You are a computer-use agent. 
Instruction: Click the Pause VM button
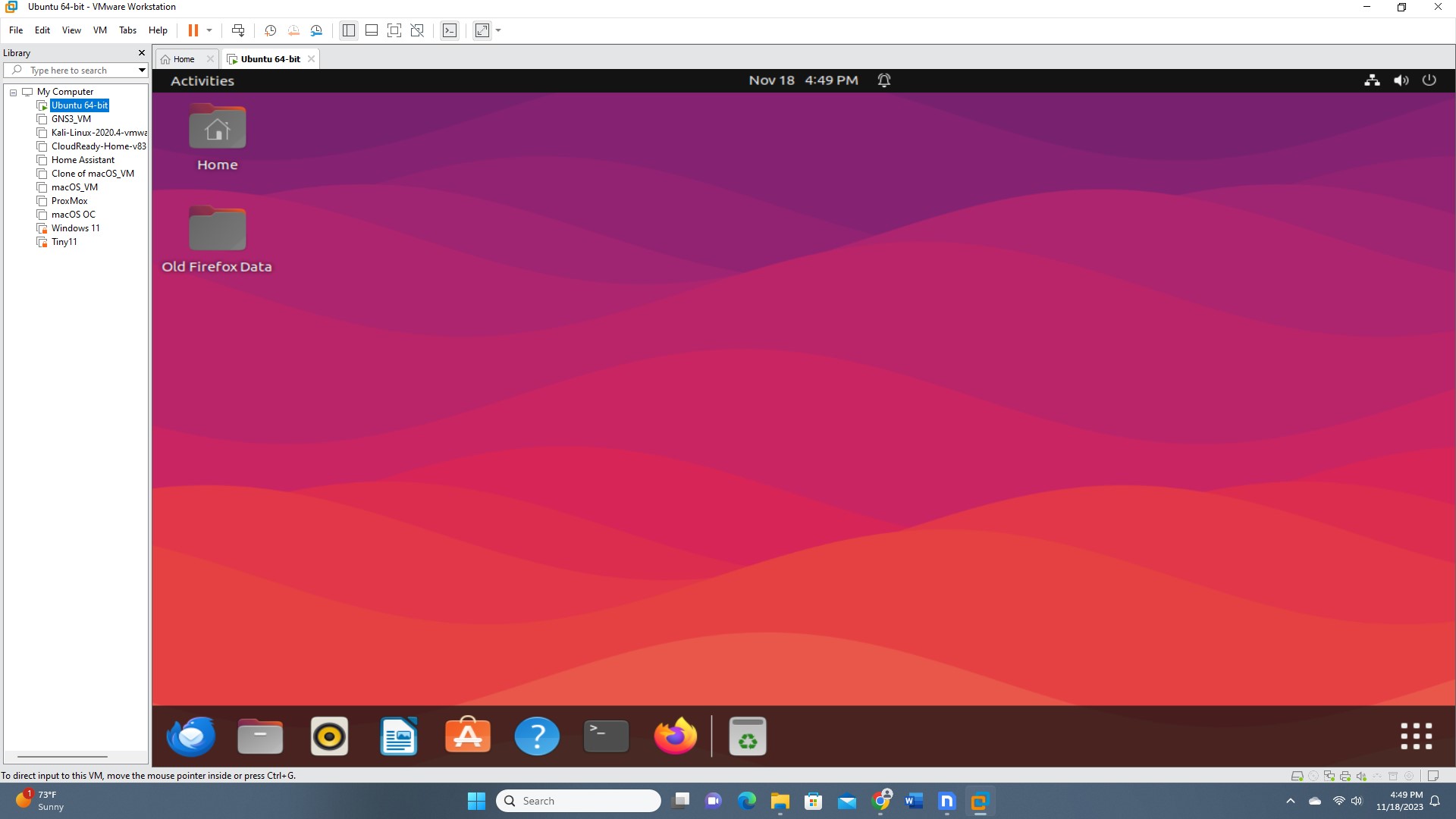pos(193,30)
